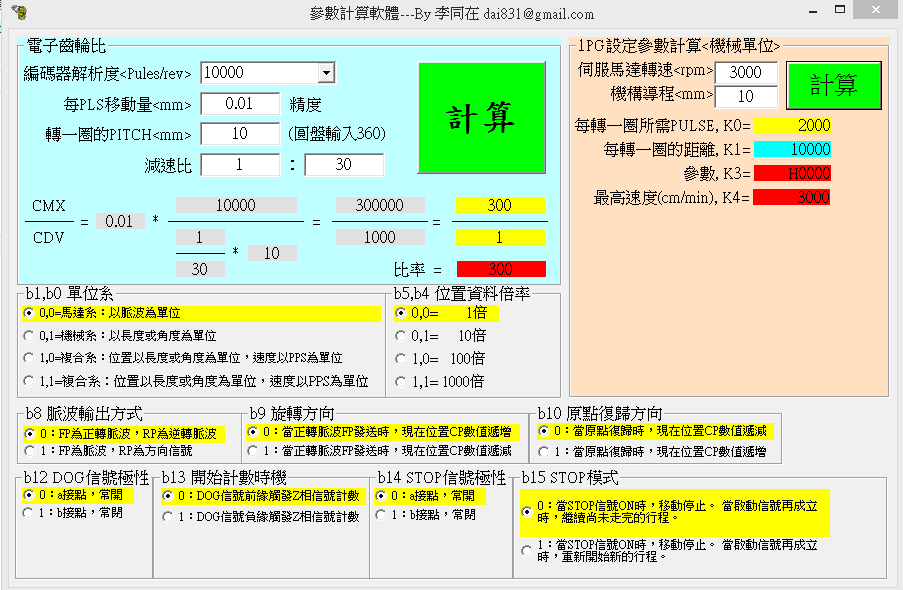This screenshot has height=590, width=903.
Task: Click the cyan K1 distance result box
Action: point(792,149)
